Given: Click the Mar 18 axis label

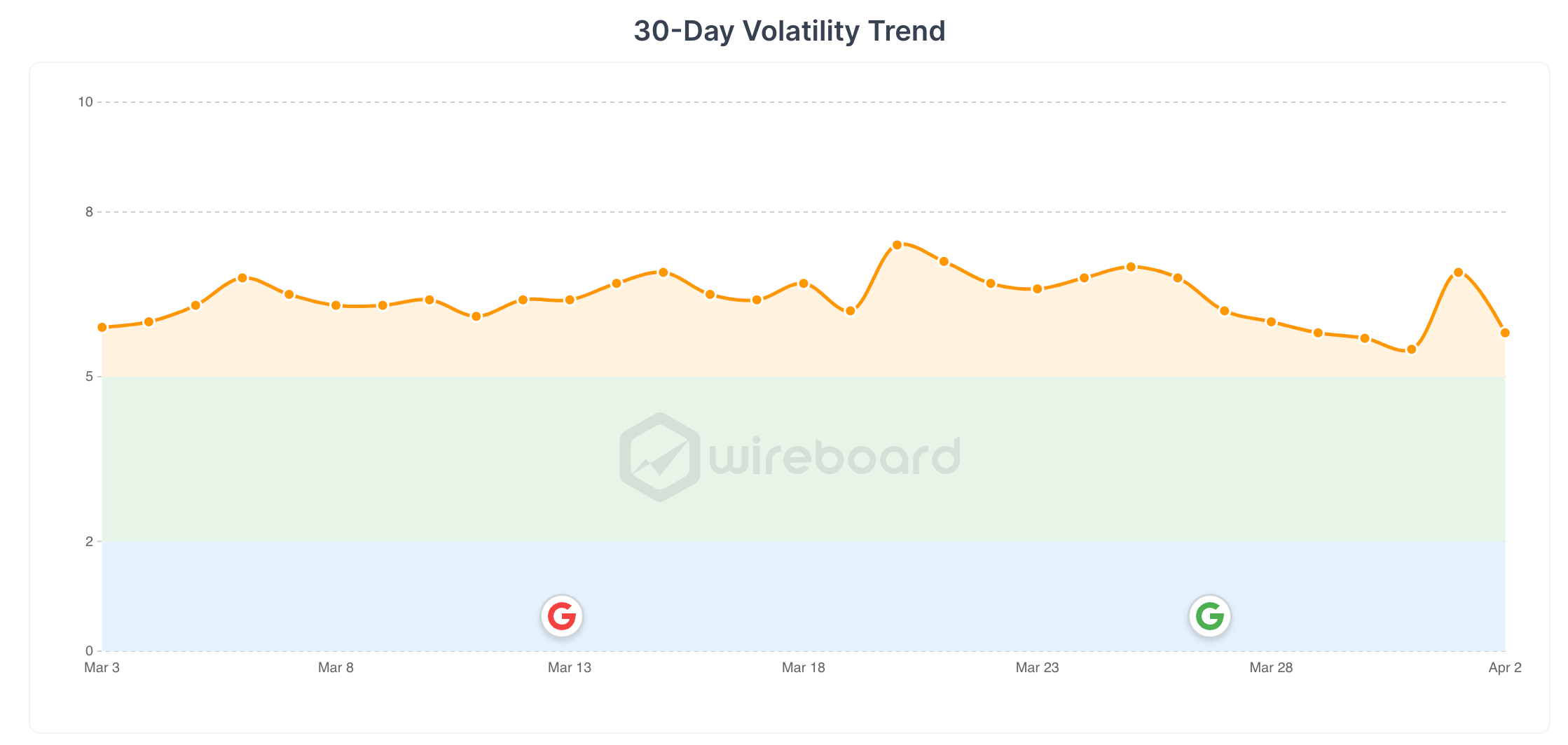Looking at the screenshot, I should coord(804,667).
